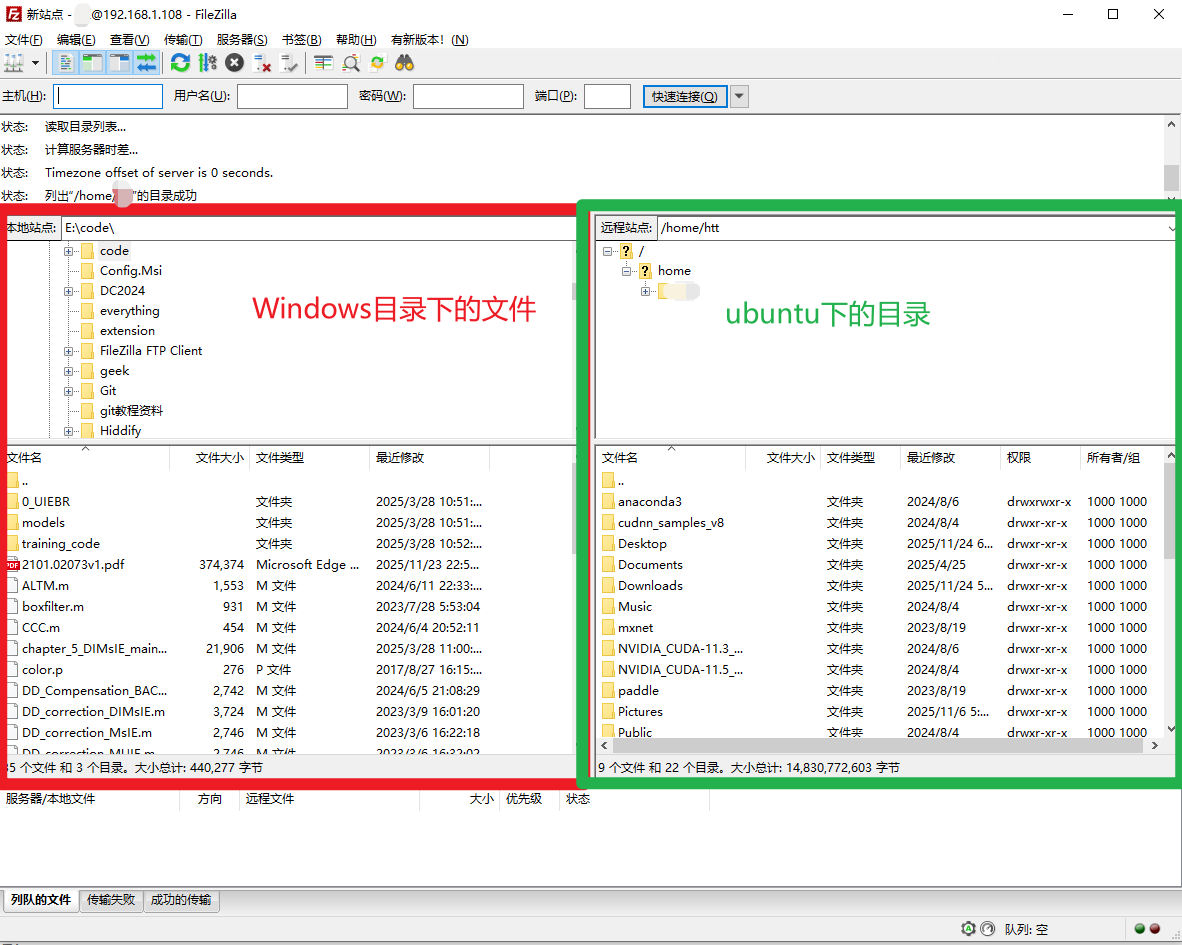
Task: Focus the 主机(H) host input field
Action: [108, 96]
